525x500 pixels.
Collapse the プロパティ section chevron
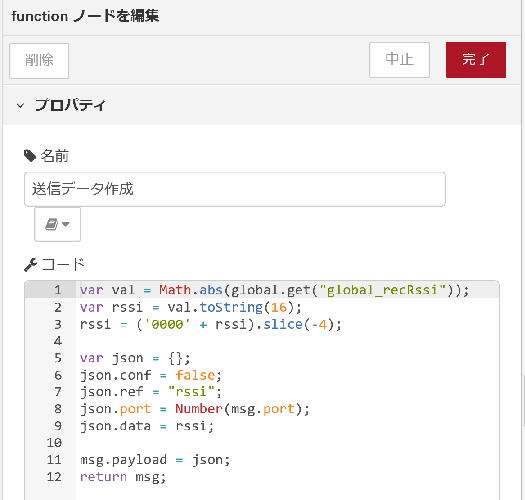pyautogui.click(x=20, y=105)
